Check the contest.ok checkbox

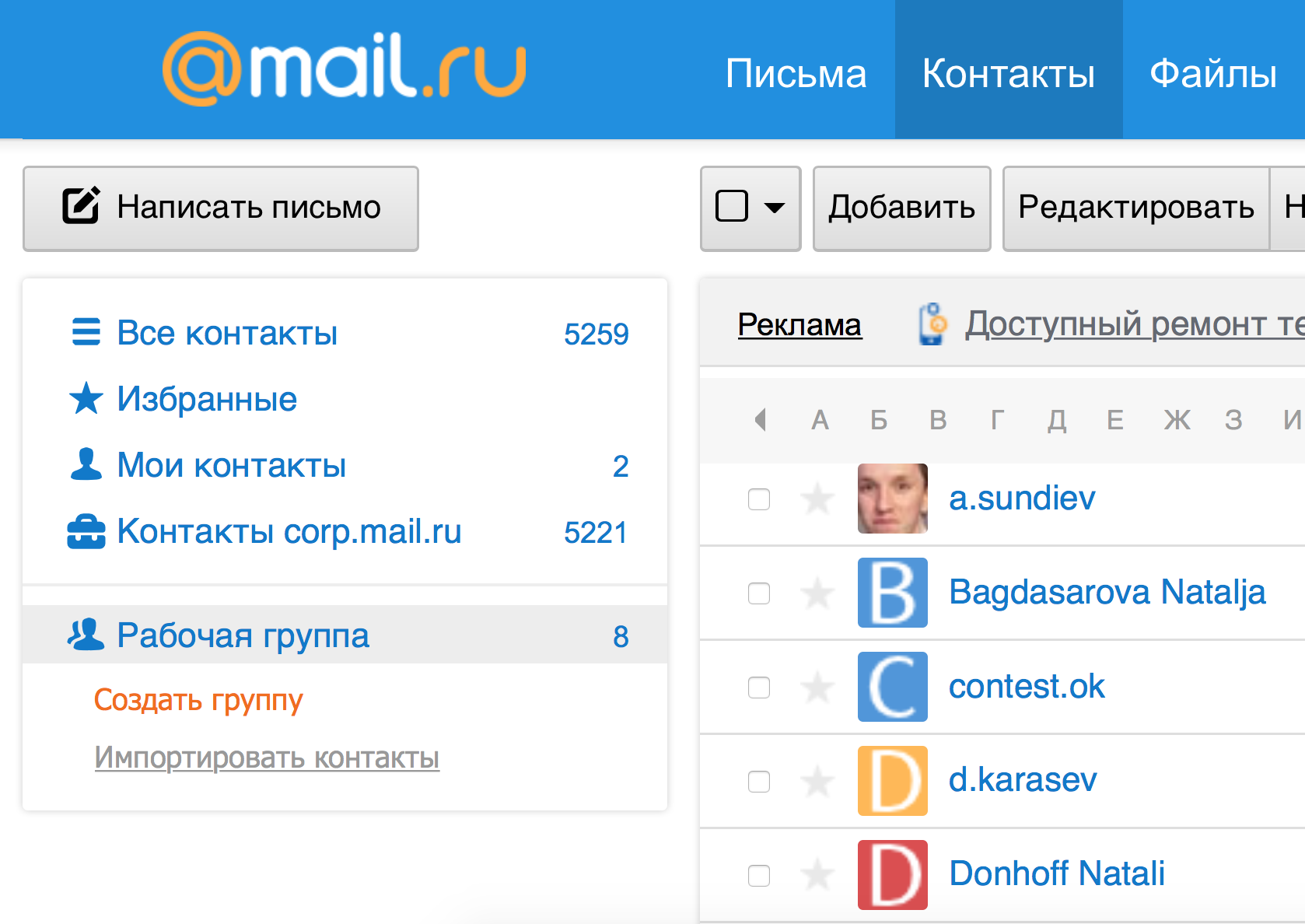759,688
